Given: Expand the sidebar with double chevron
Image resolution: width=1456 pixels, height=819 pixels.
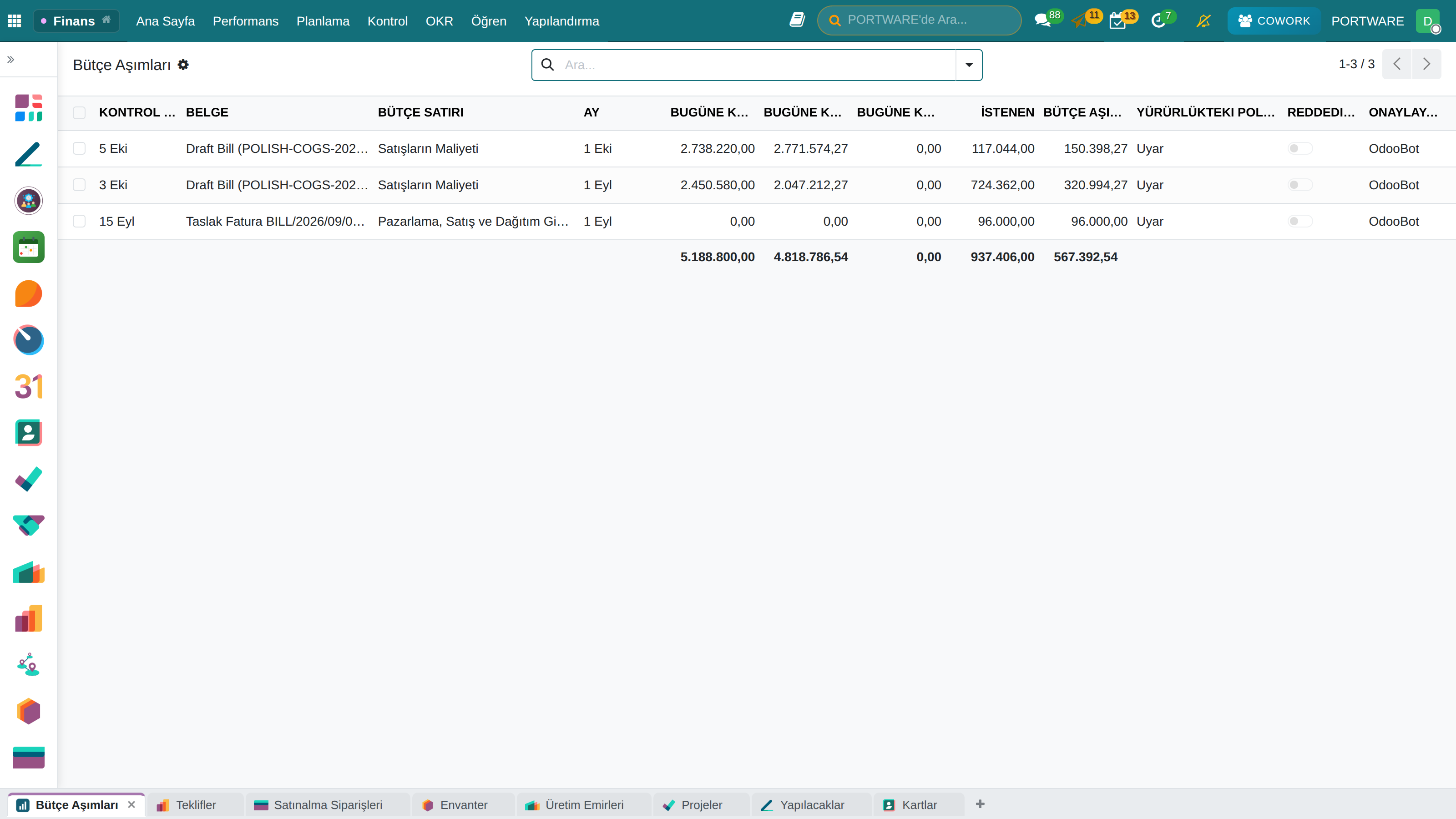Looking at the screenshot, I should 11,59.
